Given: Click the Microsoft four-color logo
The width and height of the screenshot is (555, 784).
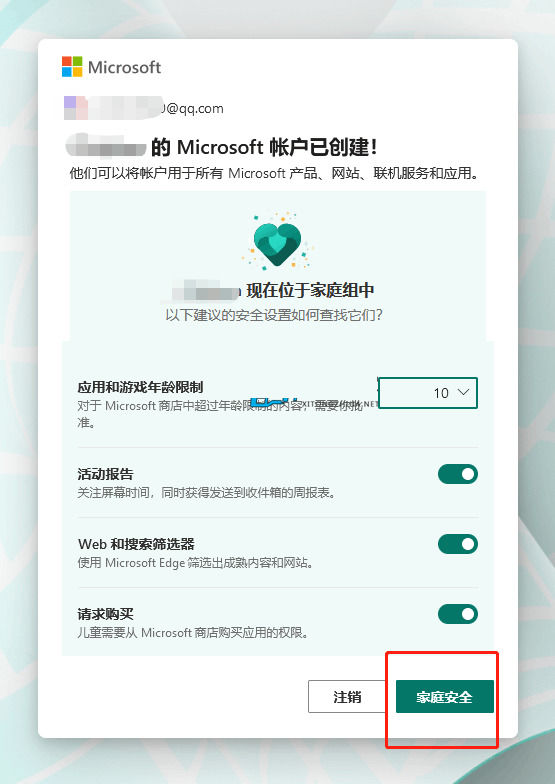Looking at the screenshot, I should [72, 66].
